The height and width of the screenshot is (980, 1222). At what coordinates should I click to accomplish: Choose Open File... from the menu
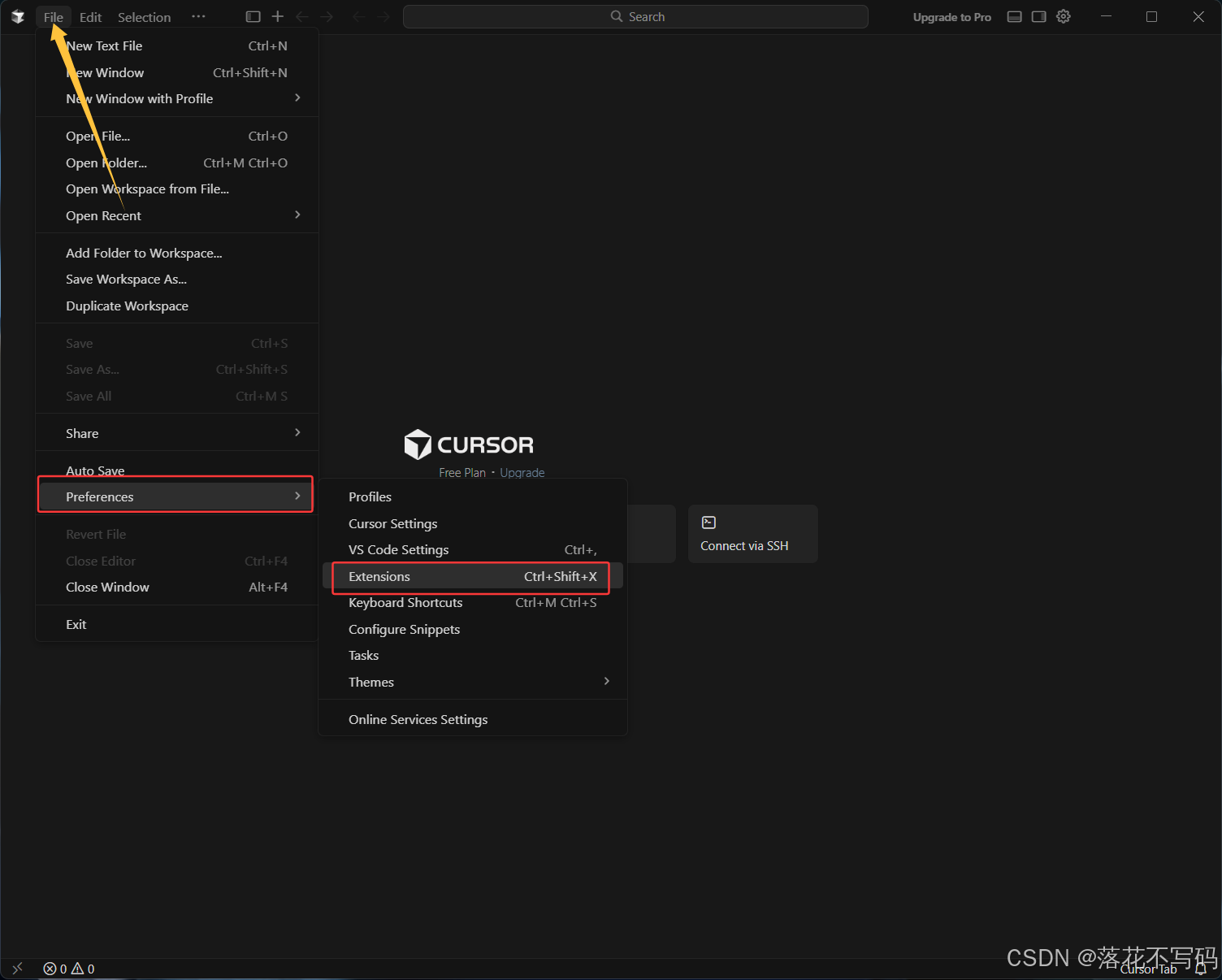point(177,136)
